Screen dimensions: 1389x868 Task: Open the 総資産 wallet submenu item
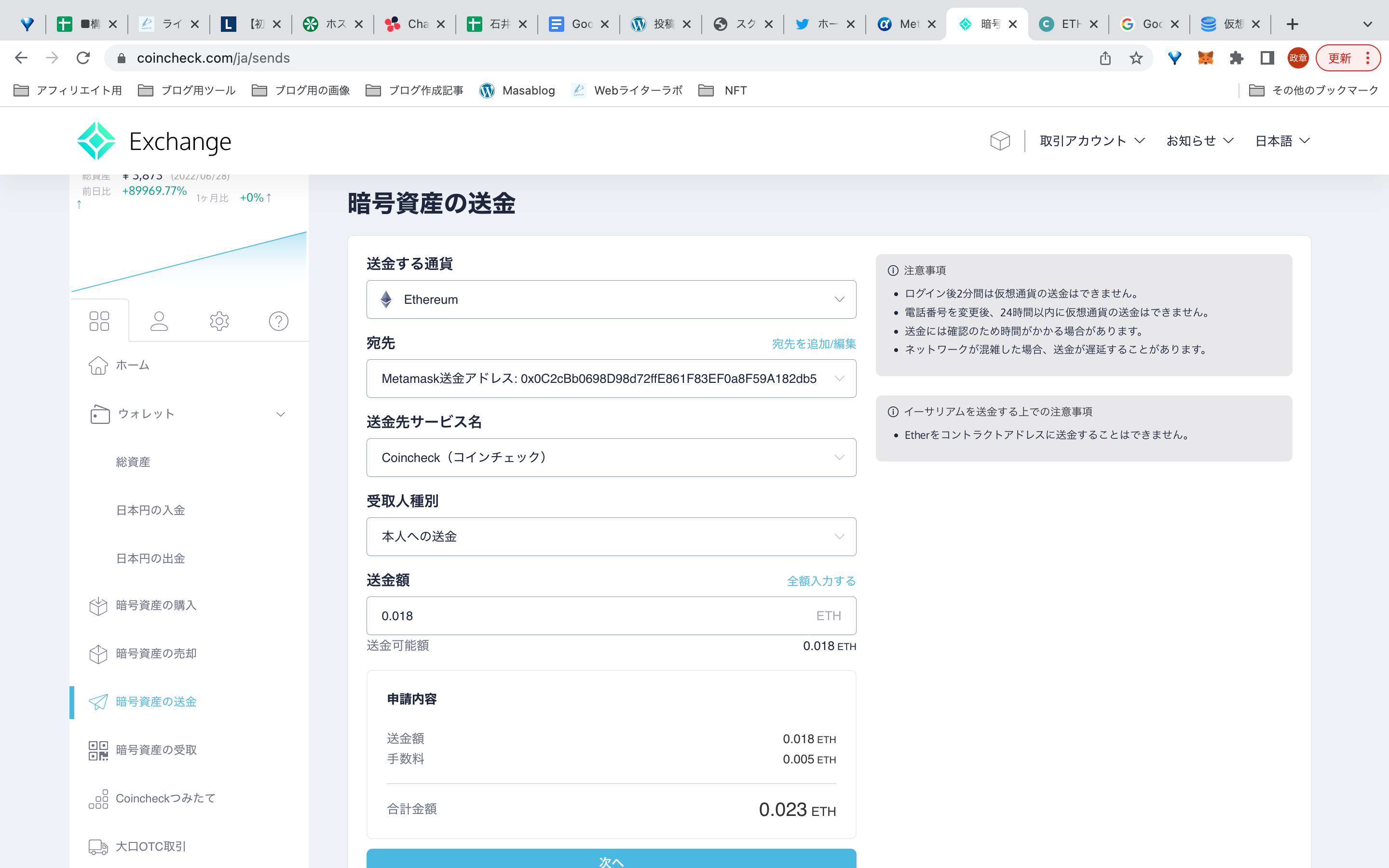(133, 462)
